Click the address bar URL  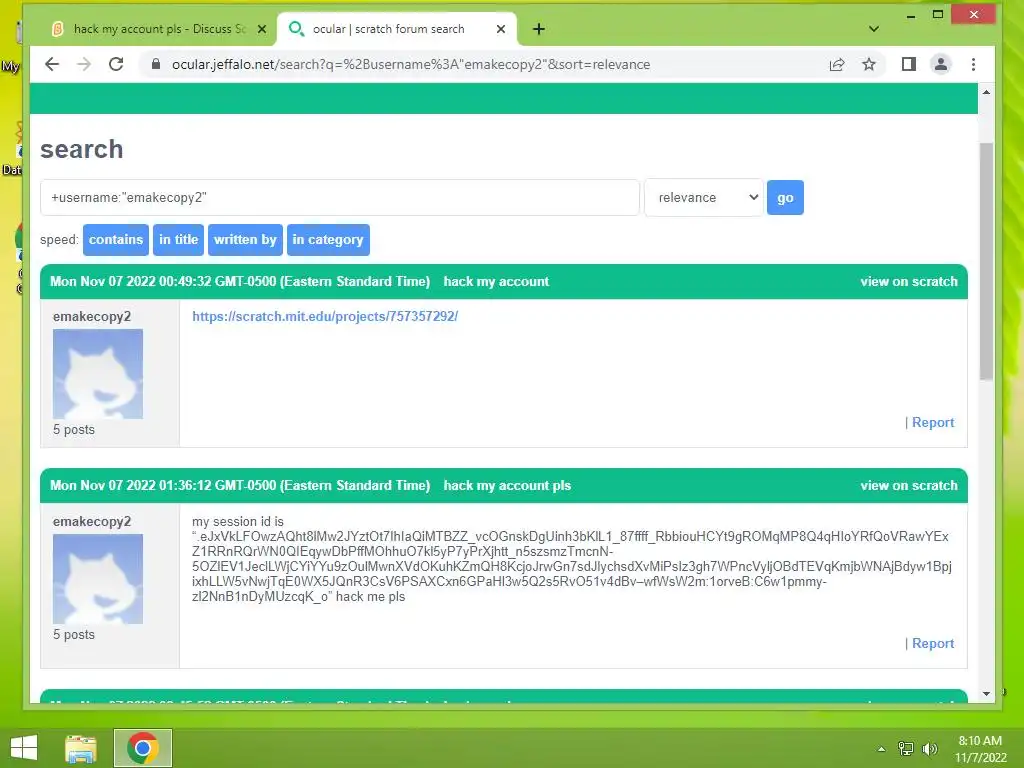(410, 64)
